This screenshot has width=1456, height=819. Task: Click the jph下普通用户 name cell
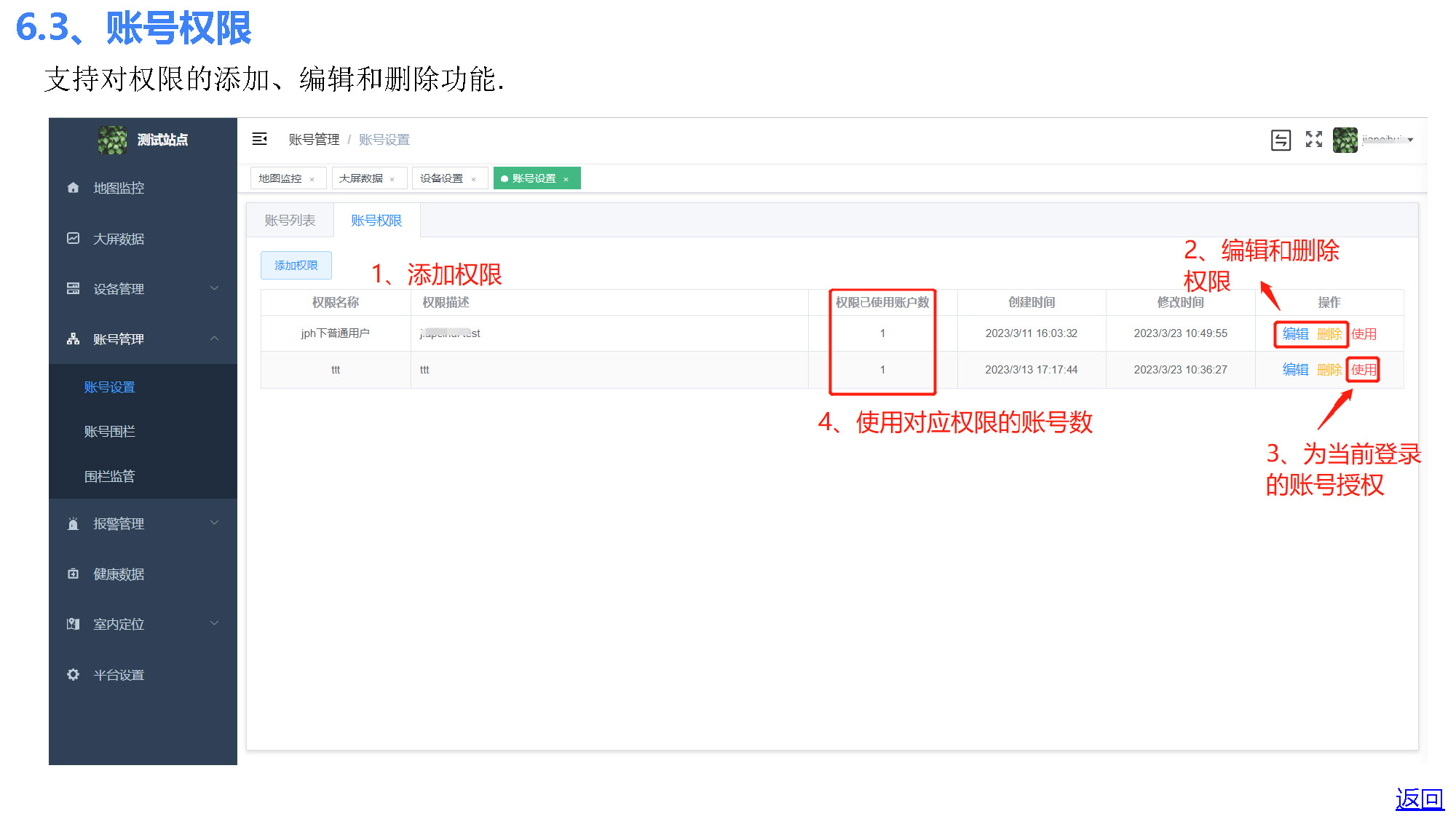(336, 333)
